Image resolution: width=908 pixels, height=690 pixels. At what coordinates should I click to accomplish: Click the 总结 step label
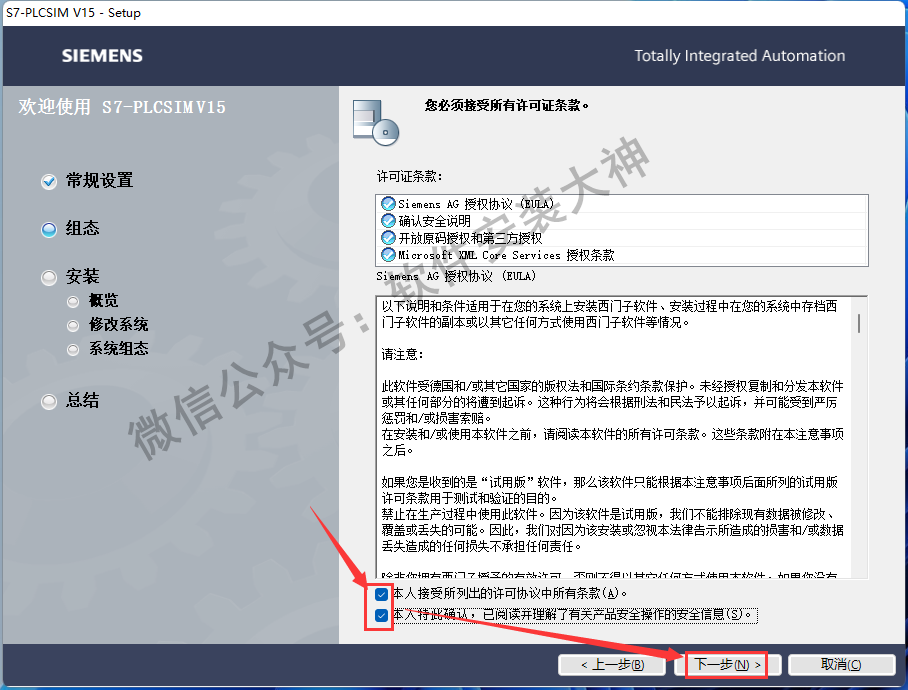[x=82, y=400]
